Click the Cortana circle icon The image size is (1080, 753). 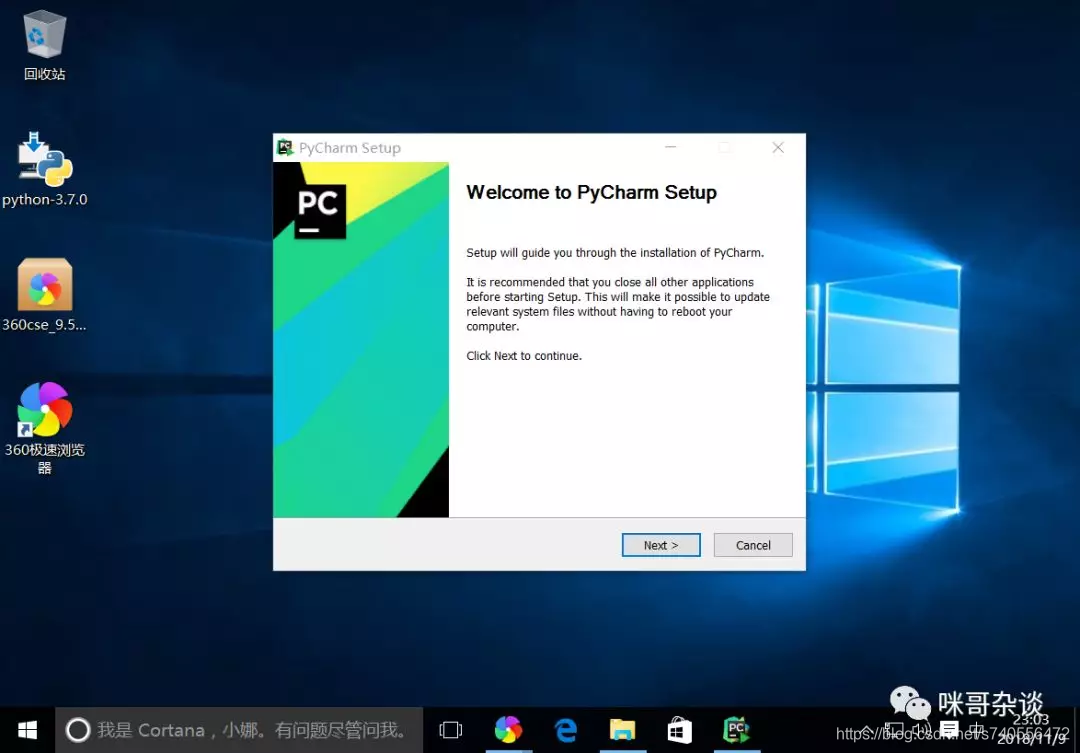[x=78, y=730]
